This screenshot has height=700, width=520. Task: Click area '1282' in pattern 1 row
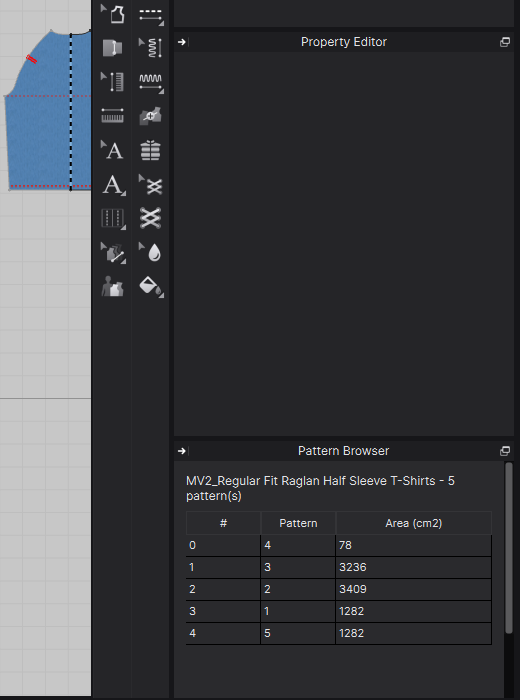click(x=414, y=611)
